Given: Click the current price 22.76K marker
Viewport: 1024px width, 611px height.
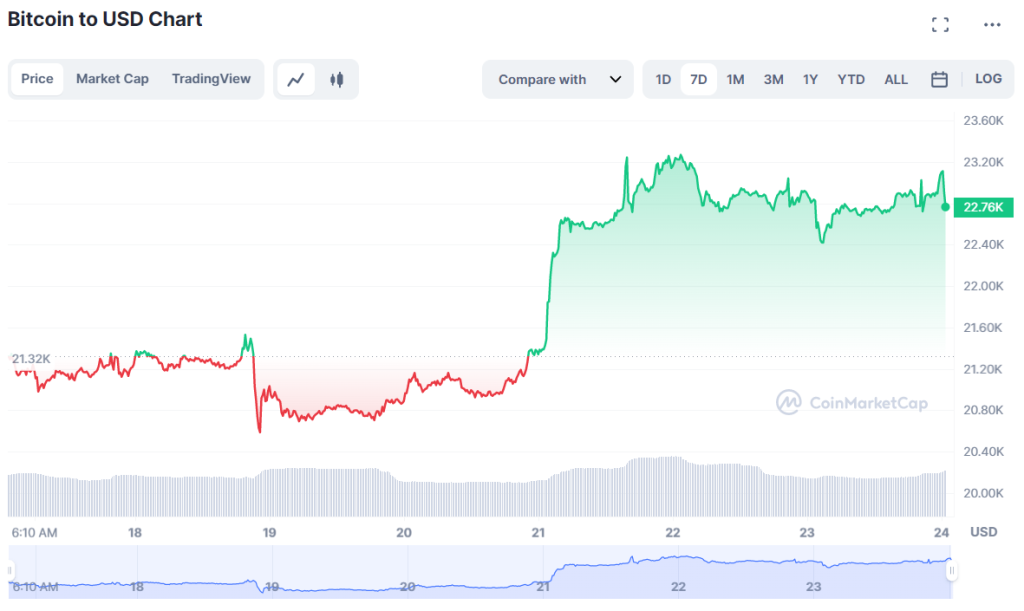Looking at the screenshot, I should 984,207.
